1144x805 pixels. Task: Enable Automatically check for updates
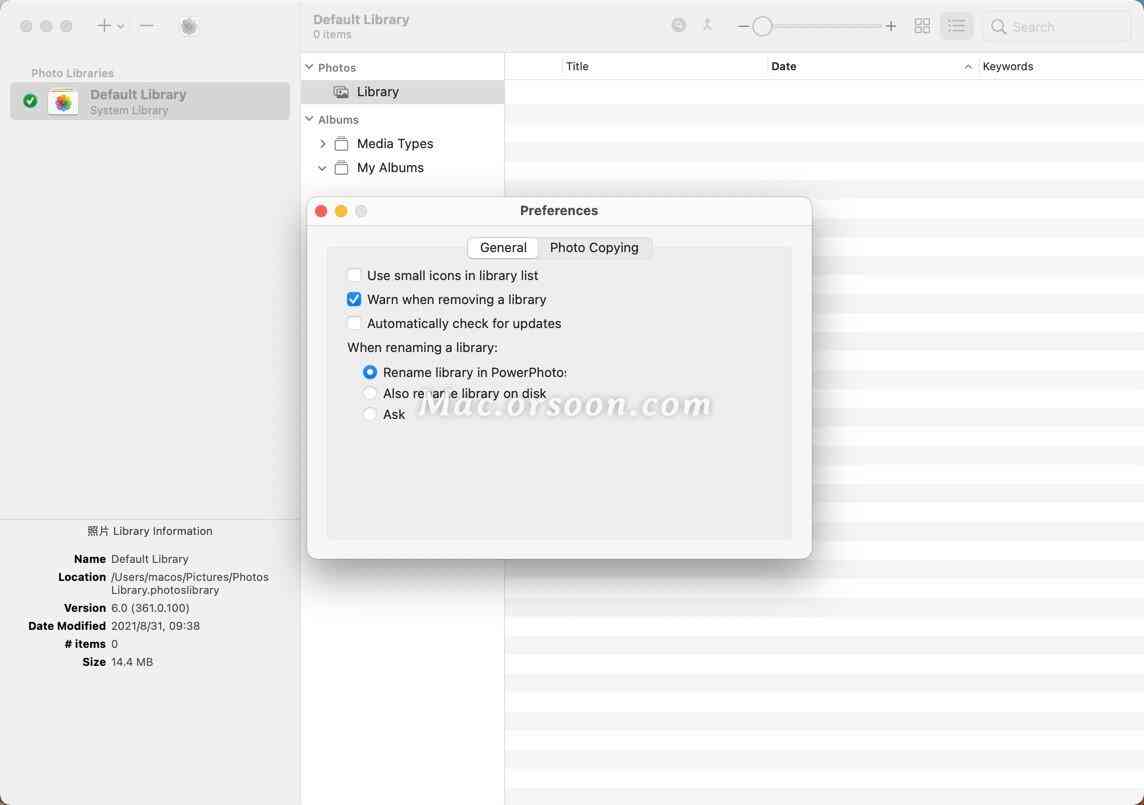[354, 323]
